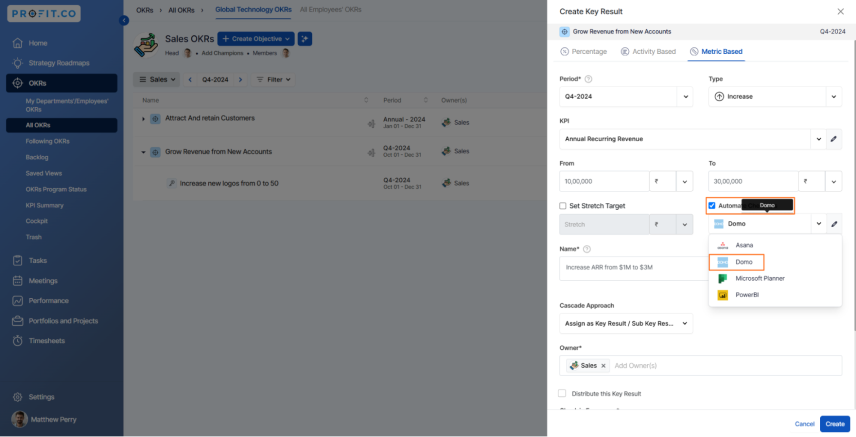Screen dimensions: 856x437
Task: Open the Timesheets stopwatch icon
Action: pos(17,341)
